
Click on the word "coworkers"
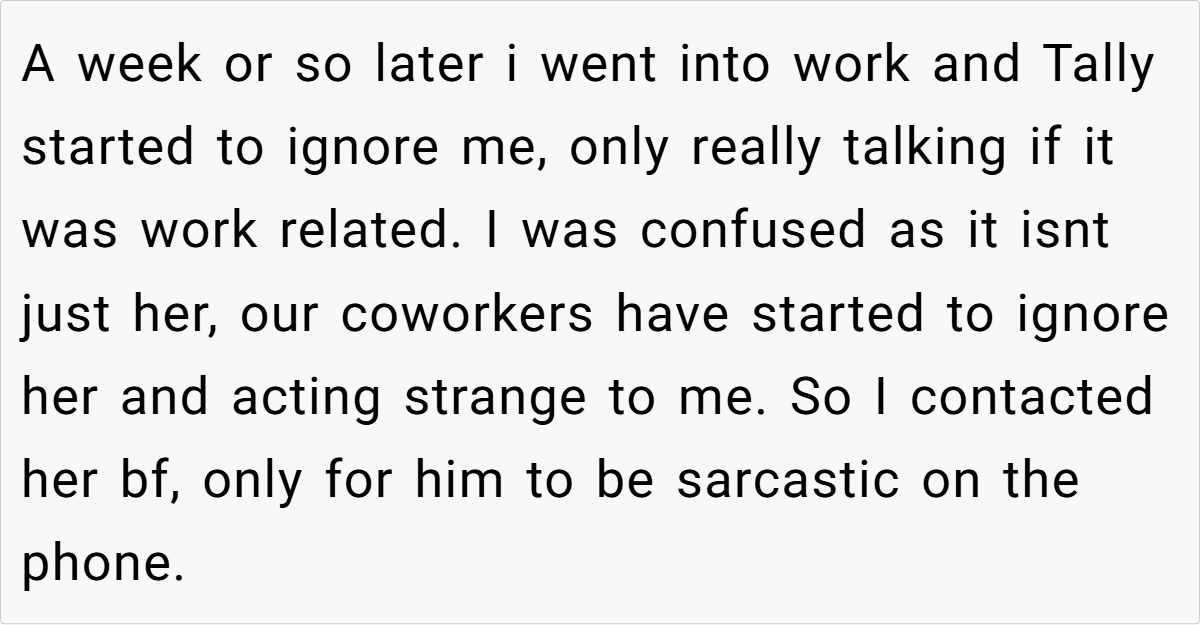coord(466,315)
